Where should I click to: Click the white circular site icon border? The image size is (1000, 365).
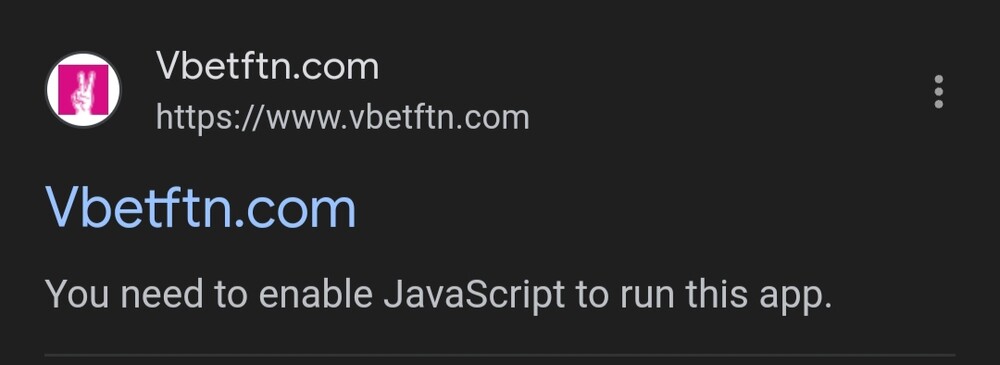[x=83, y=90]
